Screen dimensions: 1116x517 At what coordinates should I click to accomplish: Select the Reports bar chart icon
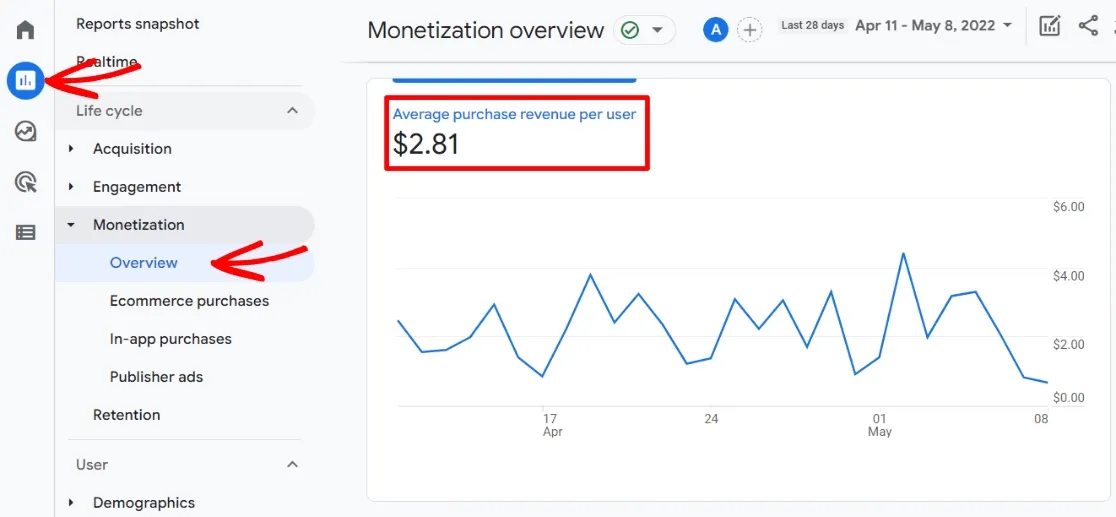point(26,80)
